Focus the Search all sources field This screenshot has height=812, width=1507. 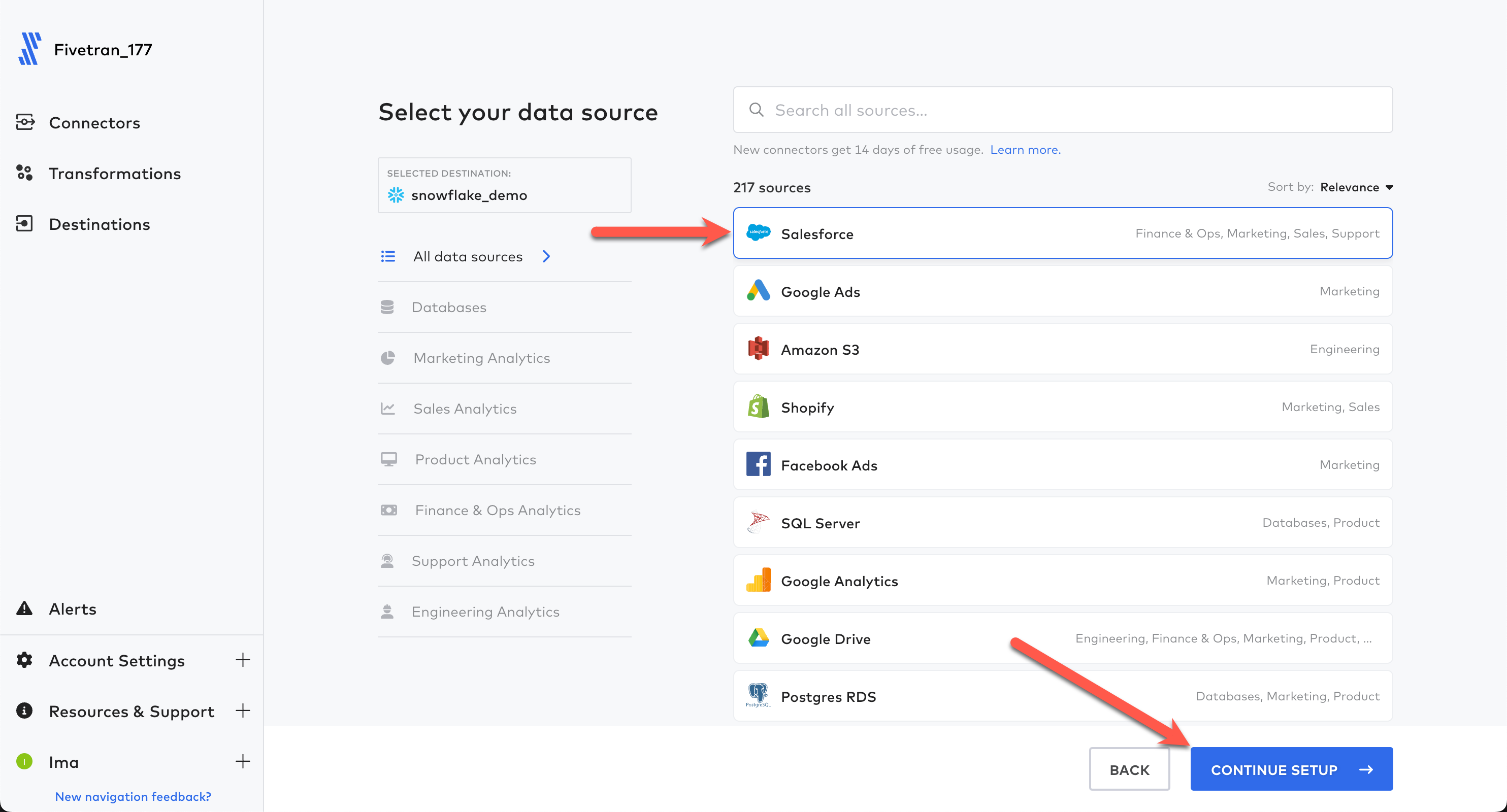click(1062, 110)
